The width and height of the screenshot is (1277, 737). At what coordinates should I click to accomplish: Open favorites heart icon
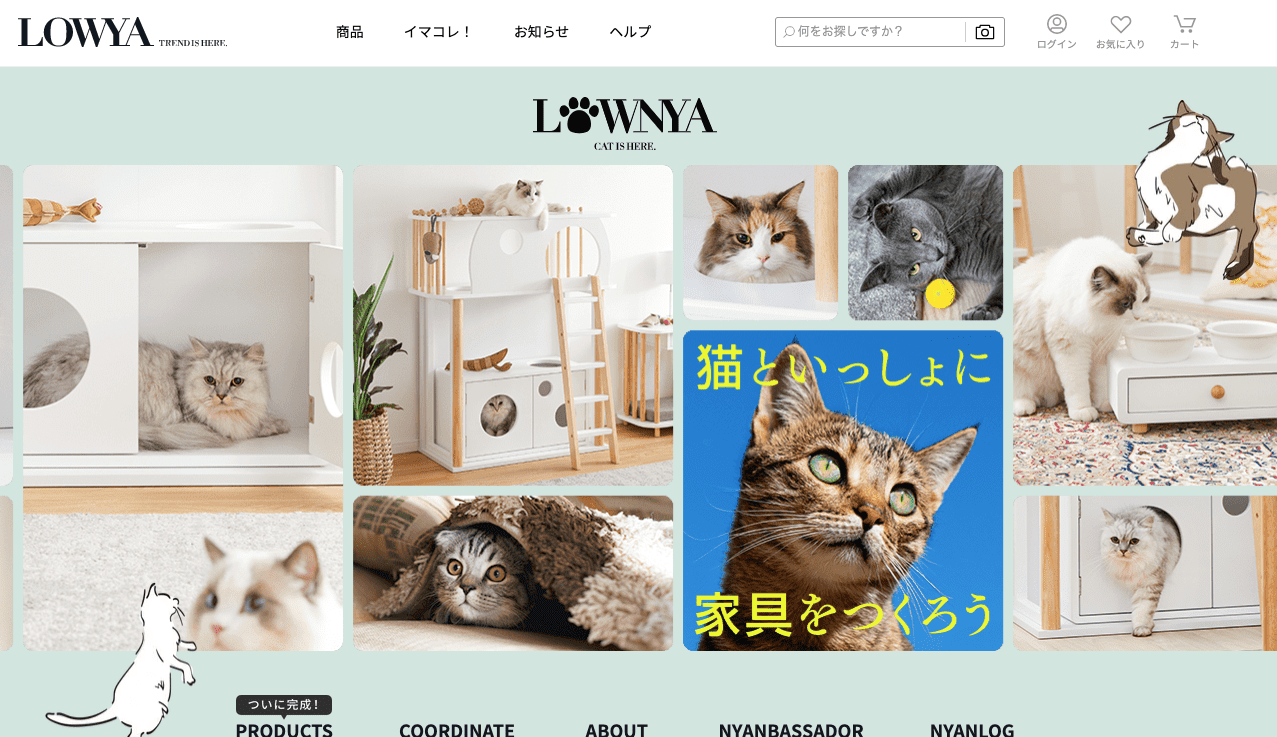[x=1121, y=24]
